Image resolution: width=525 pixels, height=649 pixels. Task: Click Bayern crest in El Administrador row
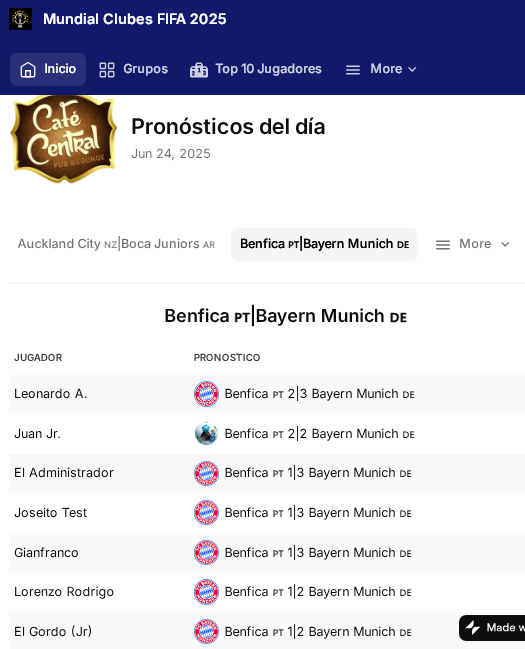pyautogui.click(x=207, y=473)
